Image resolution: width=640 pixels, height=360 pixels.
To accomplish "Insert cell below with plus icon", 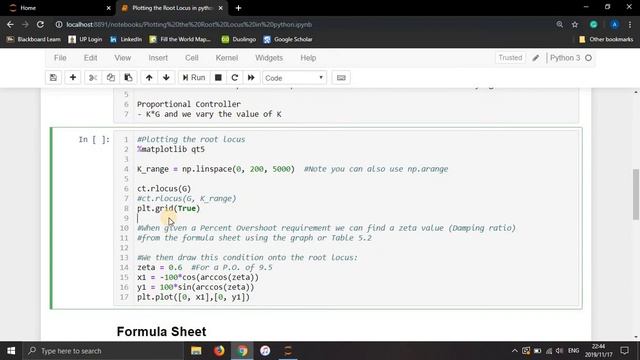I will pyautogui.click(x=73, y=78).
